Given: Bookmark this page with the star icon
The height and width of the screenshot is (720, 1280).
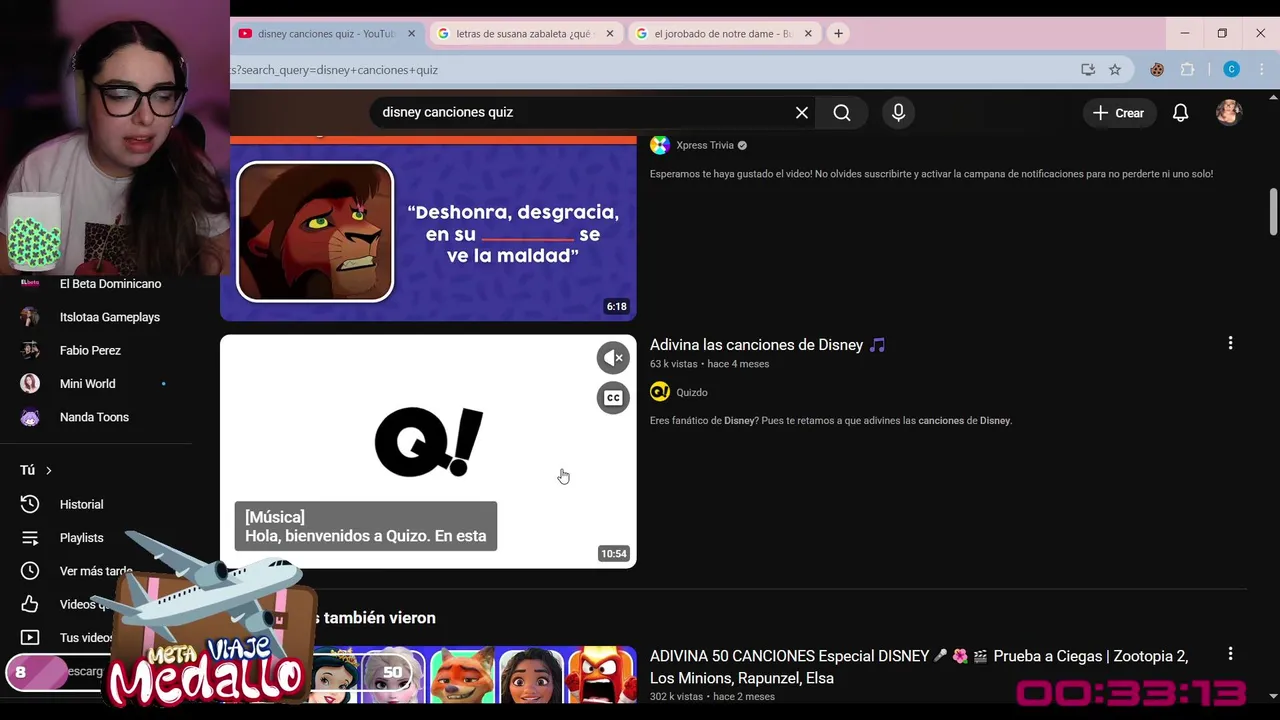Looking at the screenshot, I should pos(1115,70).
